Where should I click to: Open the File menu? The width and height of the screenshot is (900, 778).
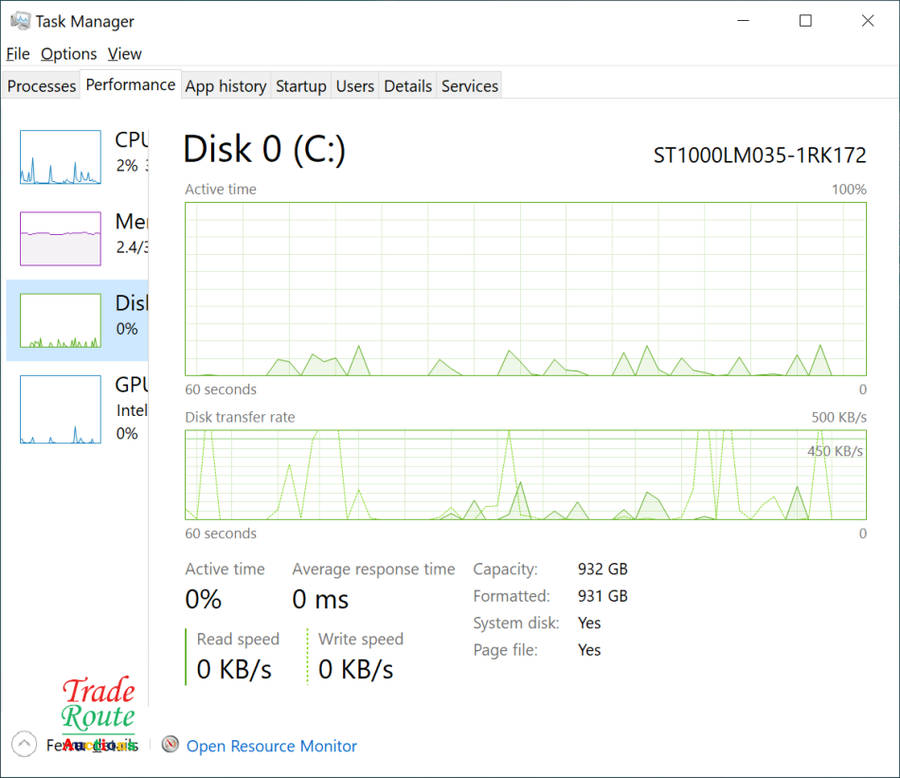click(x=17, y=54)
